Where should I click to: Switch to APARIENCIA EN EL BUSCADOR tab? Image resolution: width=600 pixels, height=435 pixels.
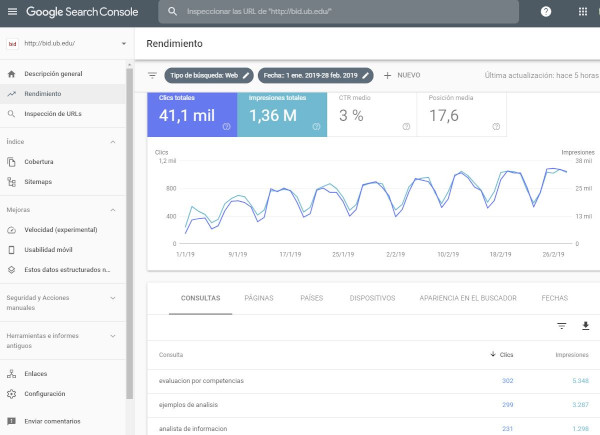tap(468, 298)
